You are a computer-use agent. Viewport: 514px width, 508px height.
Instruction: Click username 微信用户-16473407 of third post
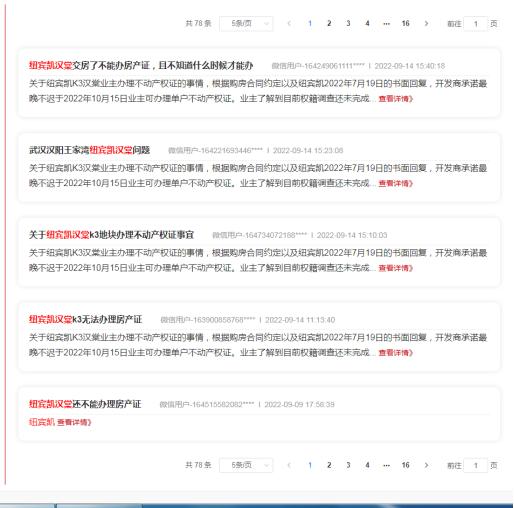(260, 235)
